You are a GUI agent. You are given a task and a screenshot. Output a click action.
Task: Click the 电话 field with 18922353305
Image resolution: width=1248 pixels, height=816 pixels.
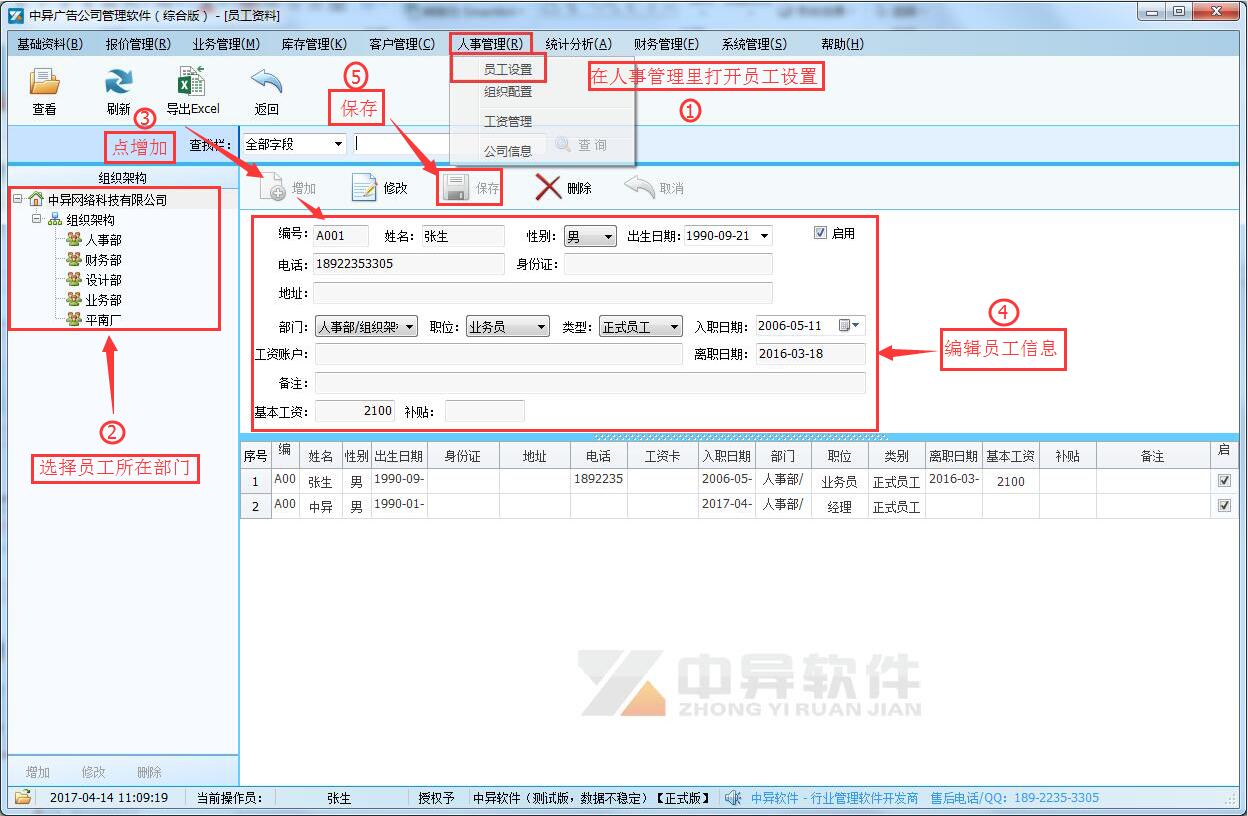[409, 264]
